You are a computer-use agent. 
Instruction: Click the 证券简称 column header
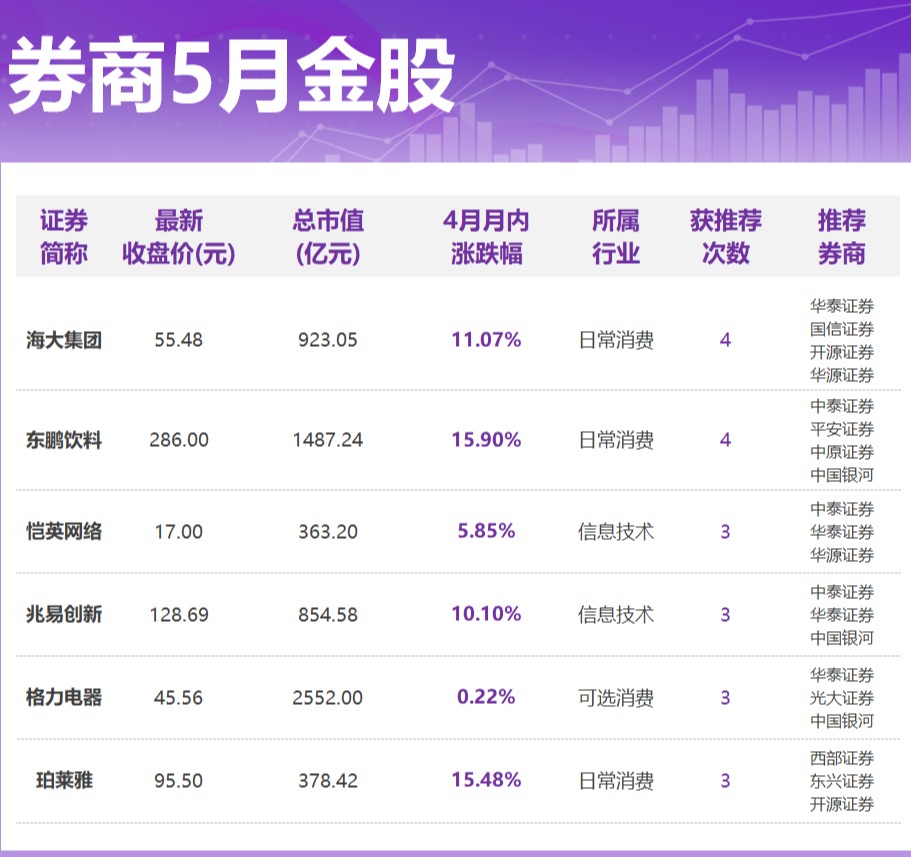pos(64,236)
